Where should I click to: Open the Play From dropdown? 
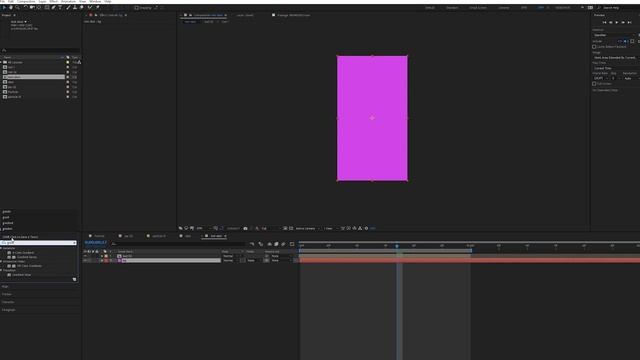pyautogui.click(x=616, y=68)
